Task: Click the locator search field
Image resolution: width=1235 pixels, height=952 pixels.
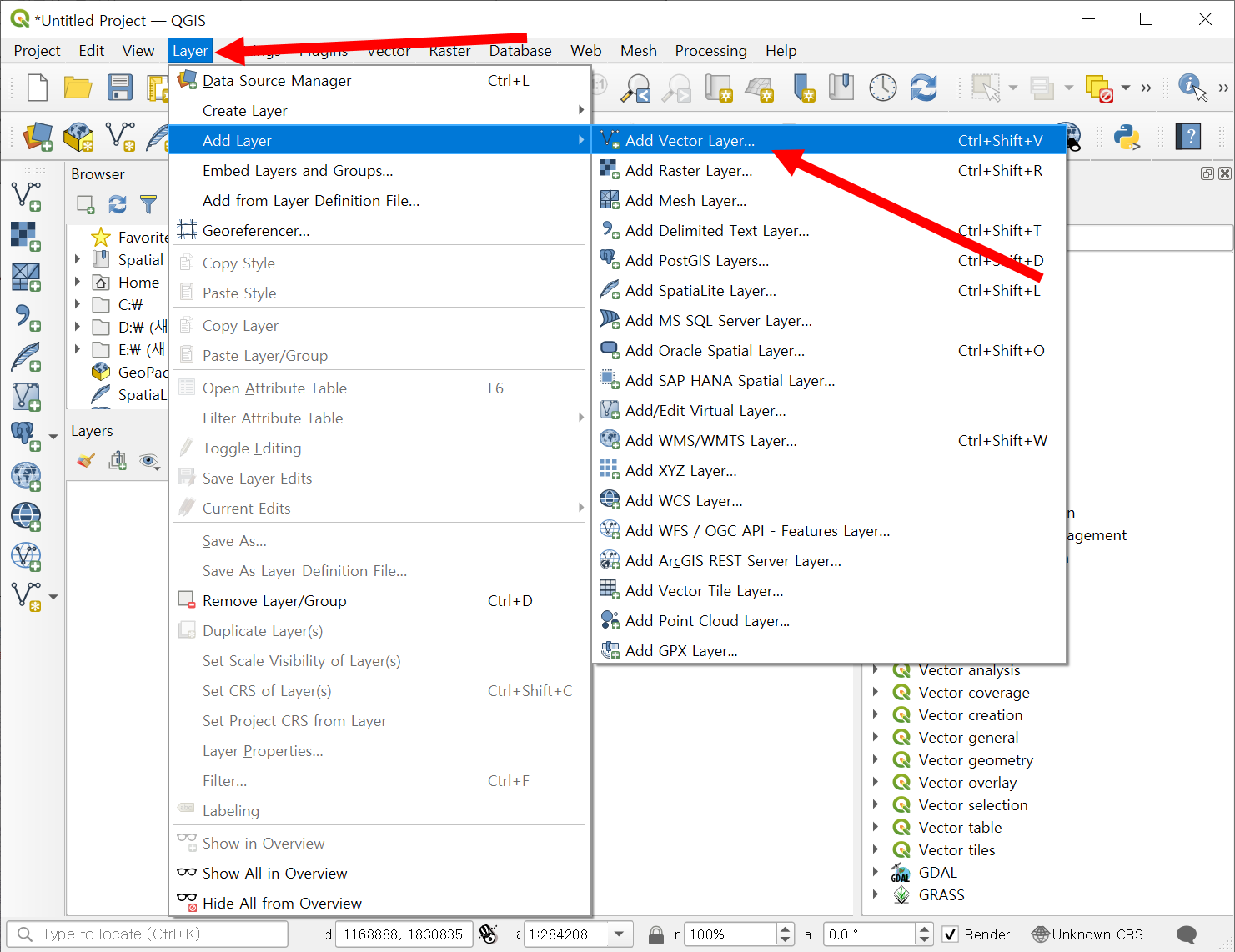Action: pos(148,934)
